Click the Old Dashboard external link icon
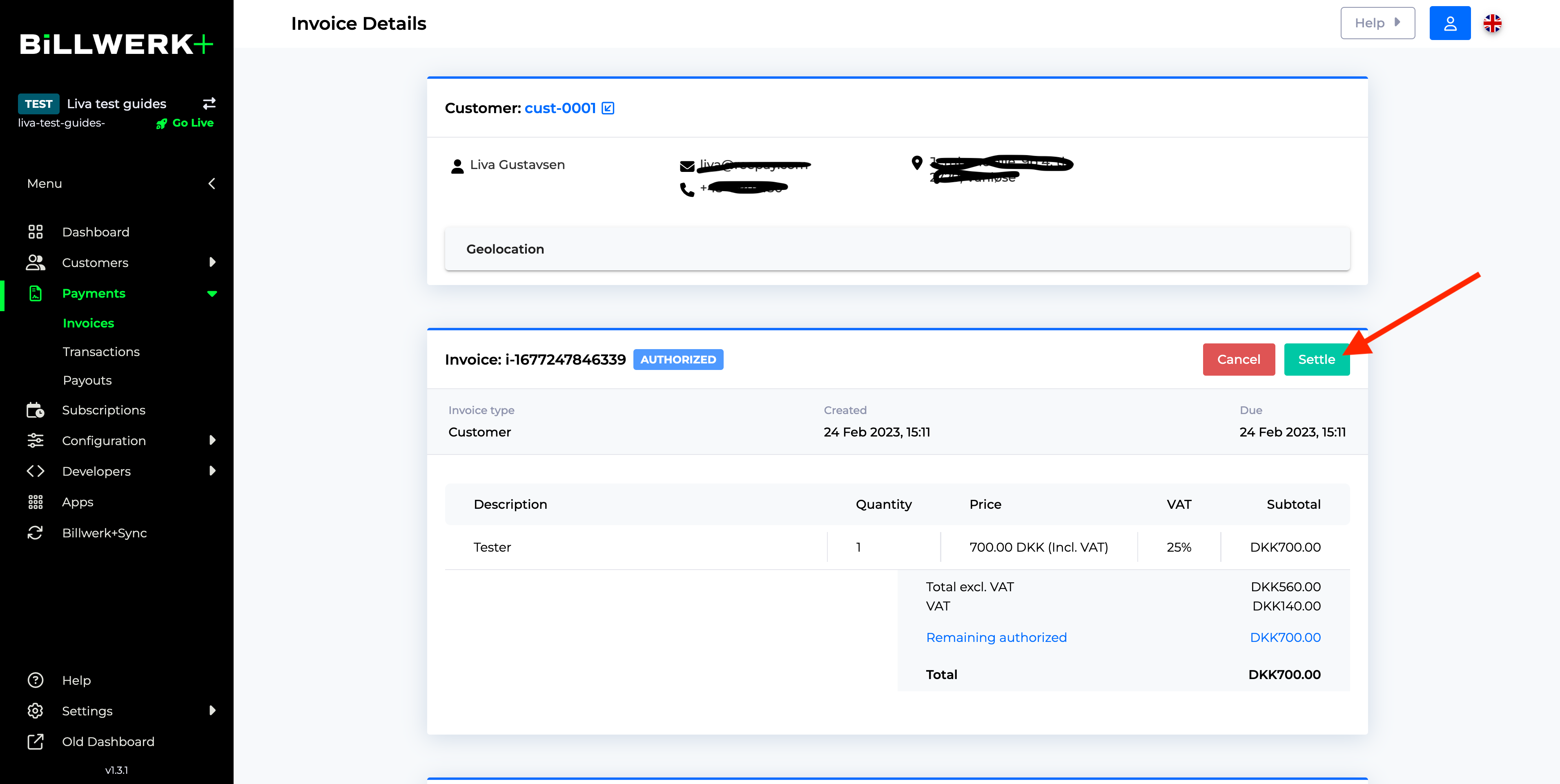Screen dimensions: 1560x784 pyautogui.click(x=35, y=742)
